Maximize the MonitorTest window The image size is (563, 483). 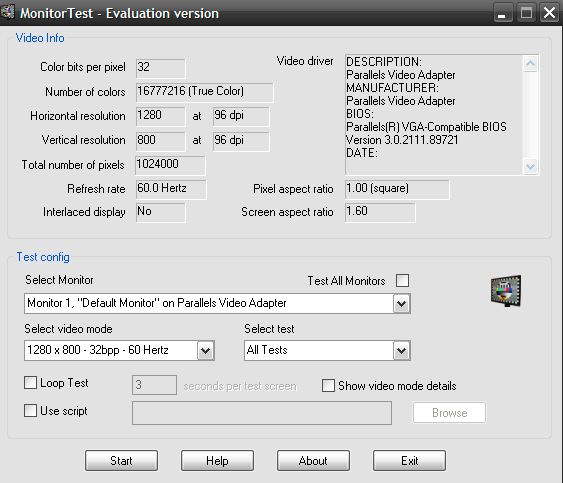[x=526, y=13]
